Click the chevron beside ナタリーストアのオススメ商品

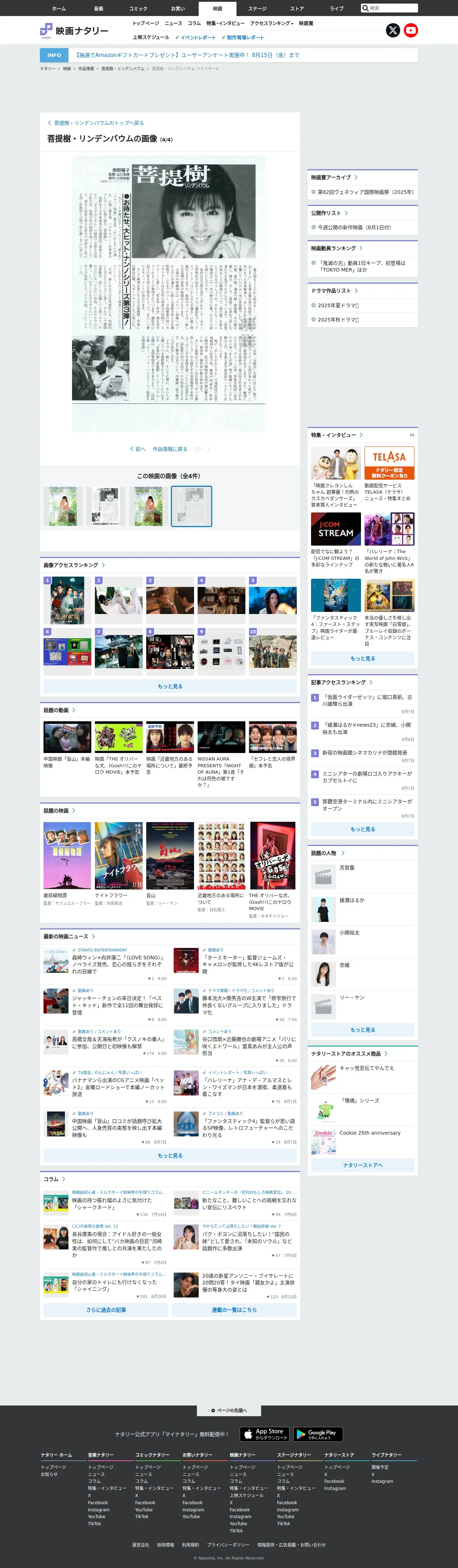point(386,1054)
